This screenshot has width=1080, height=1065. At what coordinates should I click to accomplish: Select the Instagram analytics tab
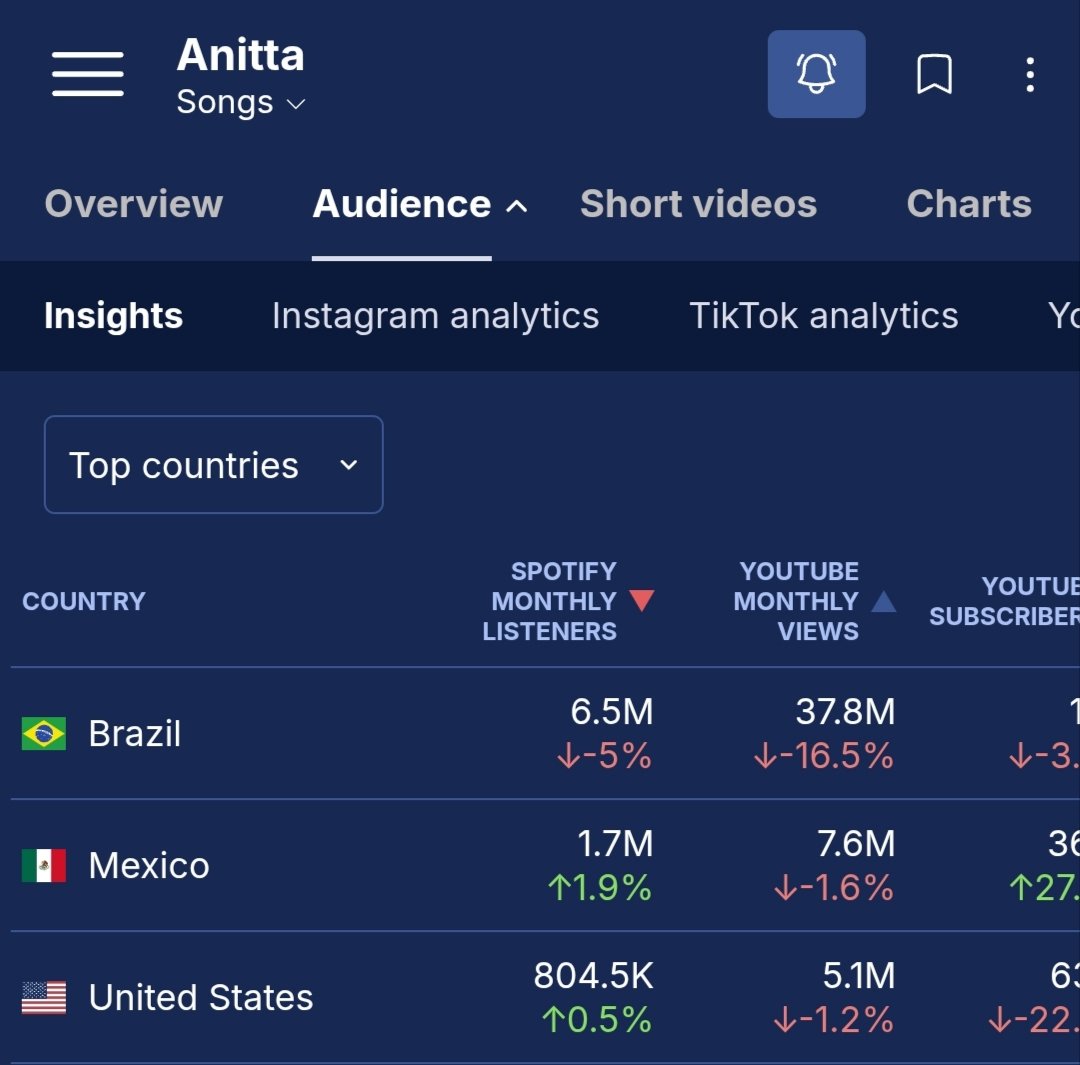(435, 315)
